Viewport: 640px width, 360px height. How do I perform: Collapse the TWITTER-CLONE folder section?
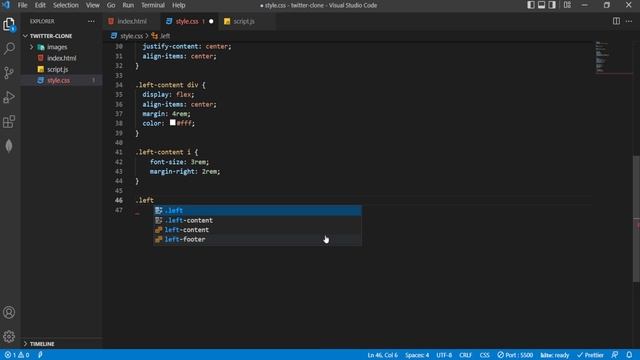(x=51, y=36)
